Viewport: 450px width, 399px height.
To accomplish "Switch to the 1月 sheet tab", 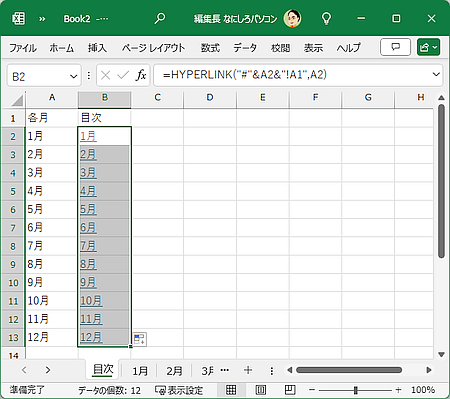I will coord(140,371).
